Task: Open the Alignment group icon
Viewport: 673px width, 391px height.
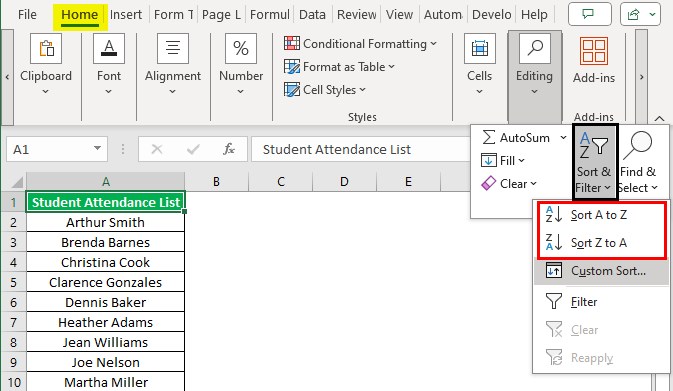Action: point(173,48)
